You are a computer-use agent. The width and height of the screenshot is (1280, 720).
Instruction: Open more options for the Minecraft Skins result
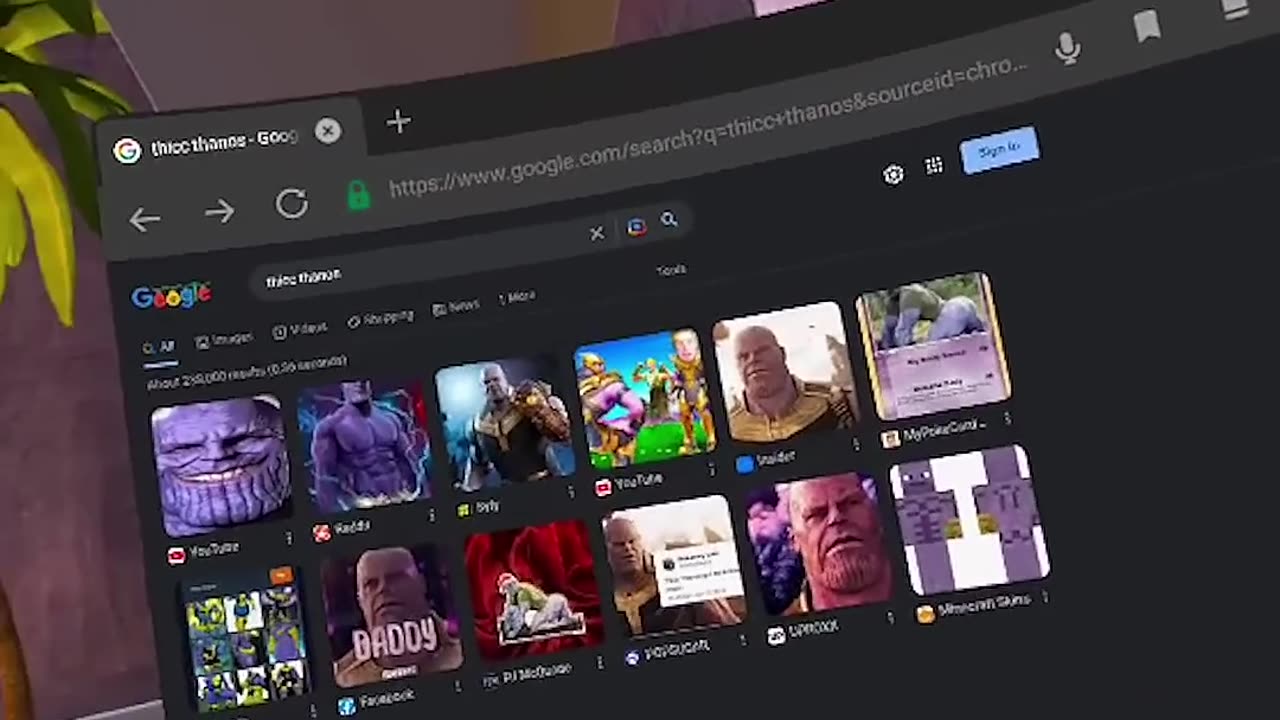coord(1045,596)
